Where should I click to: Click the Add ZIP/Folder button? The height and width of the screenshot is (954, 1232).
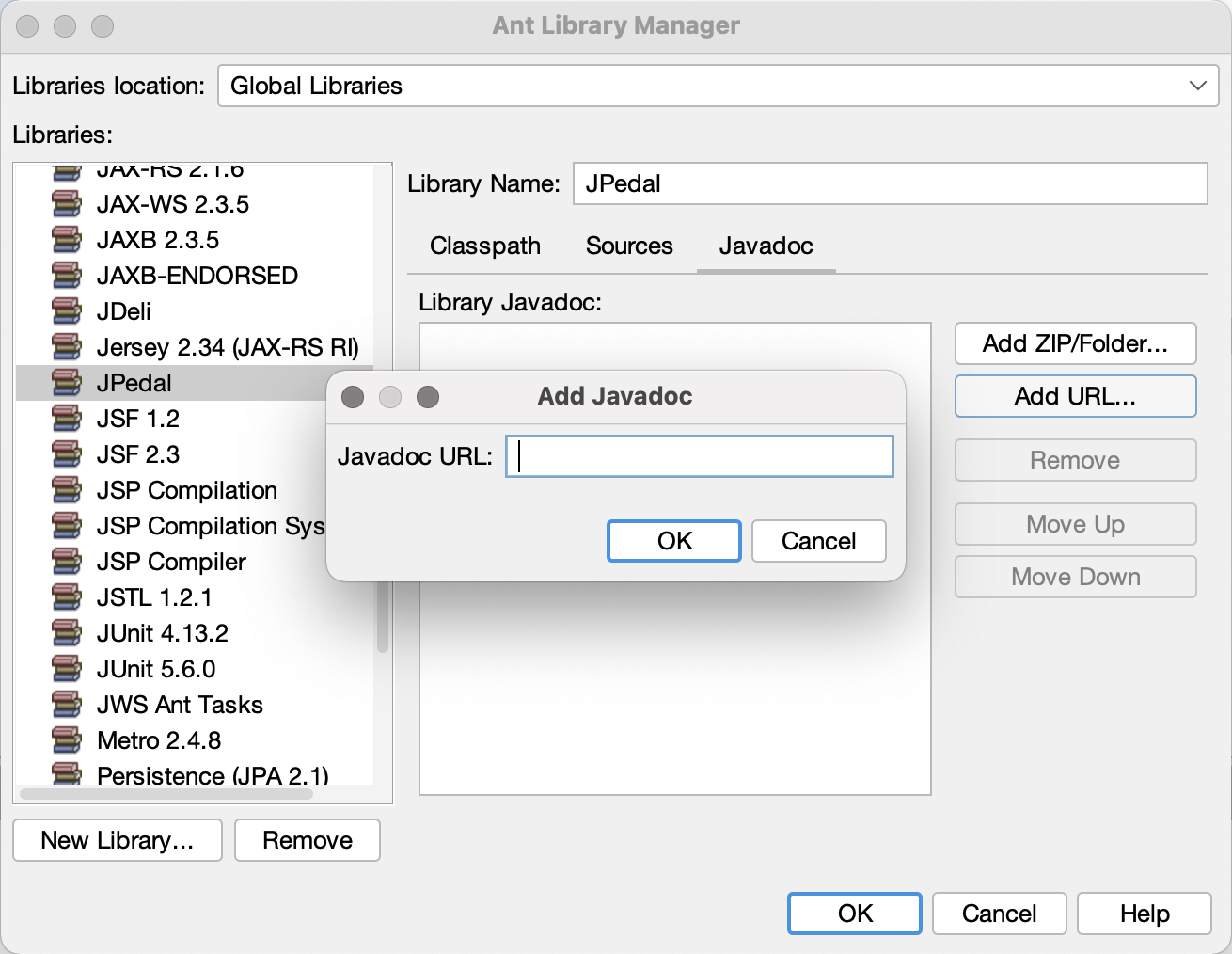[x=1075, y=343]
